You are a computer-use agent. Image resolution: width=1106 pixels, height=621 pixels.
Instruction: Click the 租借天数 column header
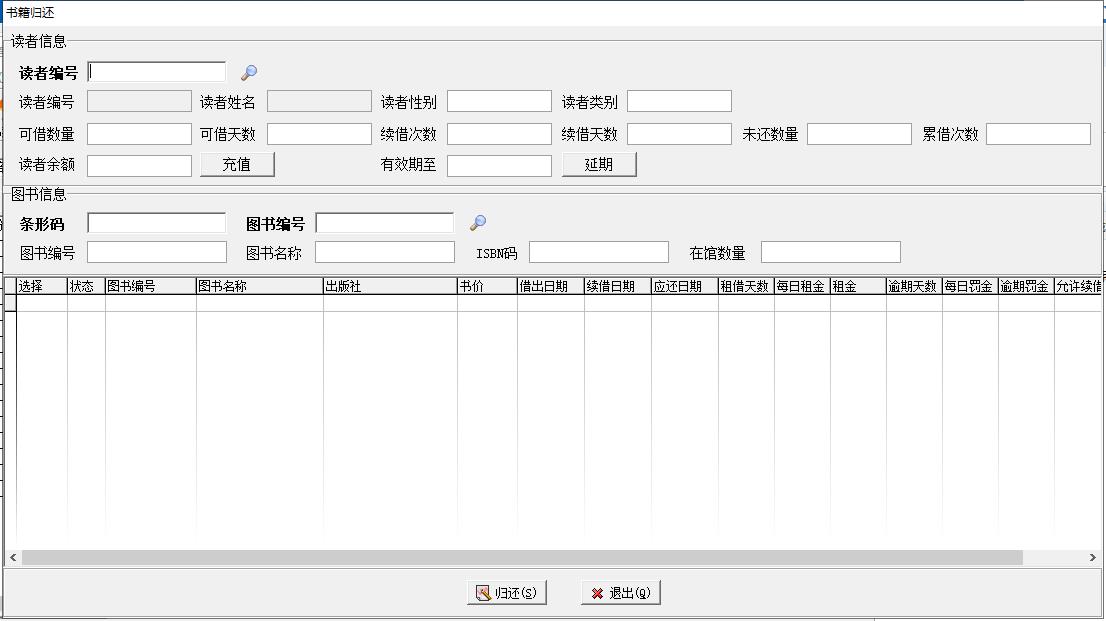coord(746,287)
